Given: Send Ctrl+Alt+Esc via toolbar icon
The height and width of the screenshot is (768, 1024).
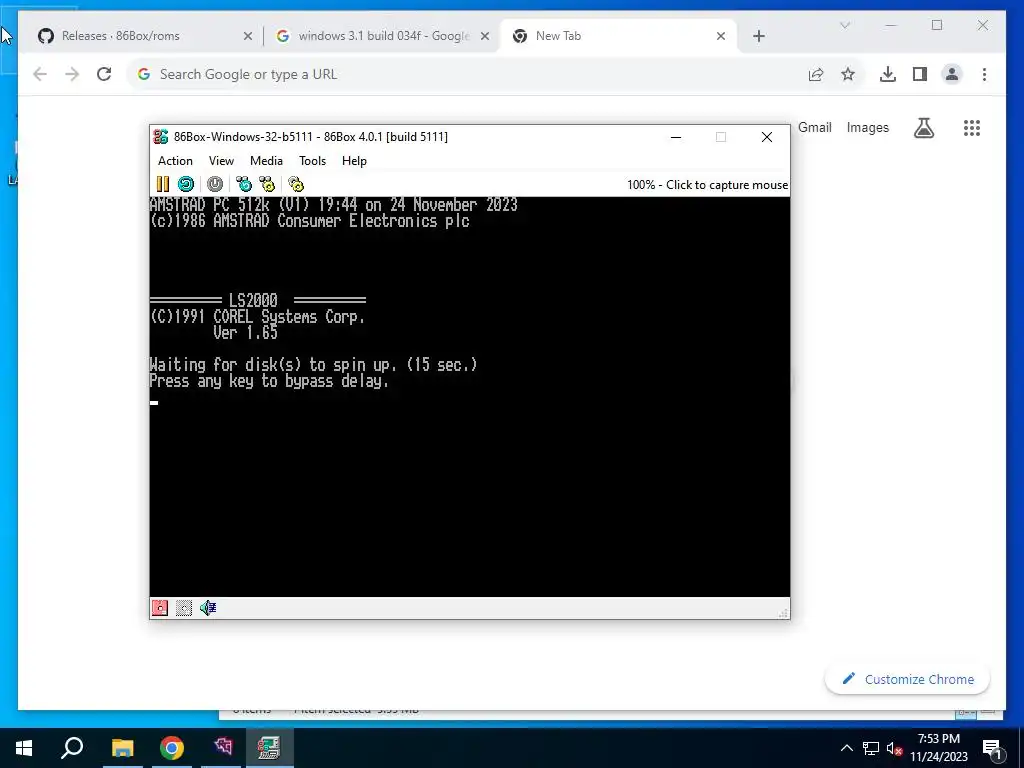Looking at the screenshot, I should click(267, 184).
